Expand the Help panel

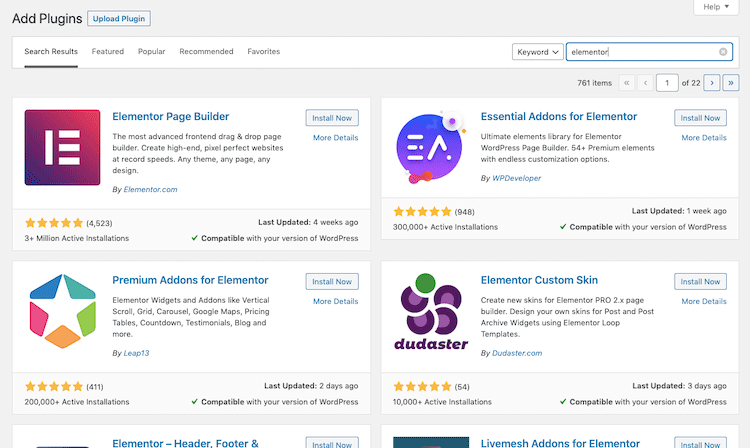coord(716,7)
